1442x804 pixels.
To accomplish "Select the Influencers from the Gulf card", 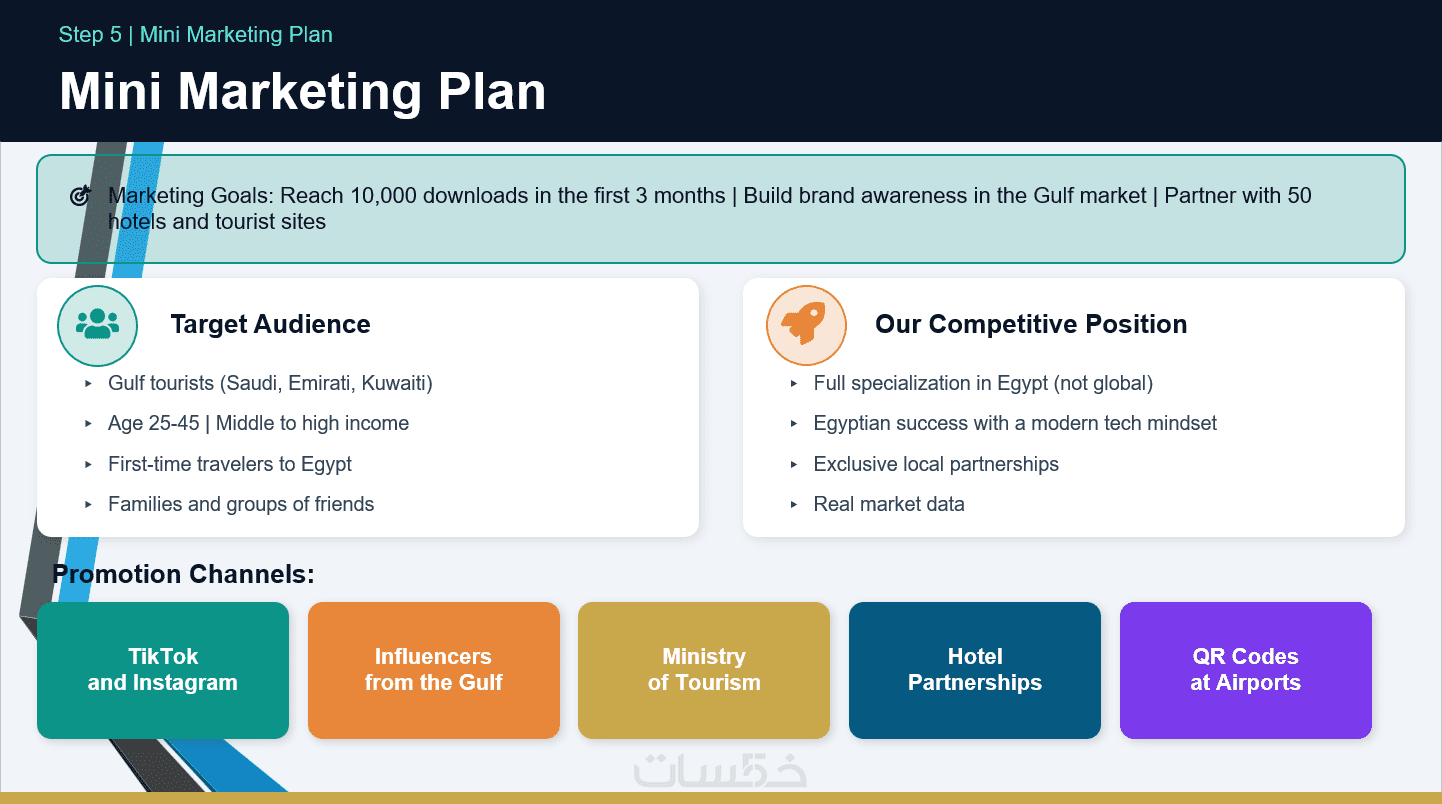I will point(434,670).
